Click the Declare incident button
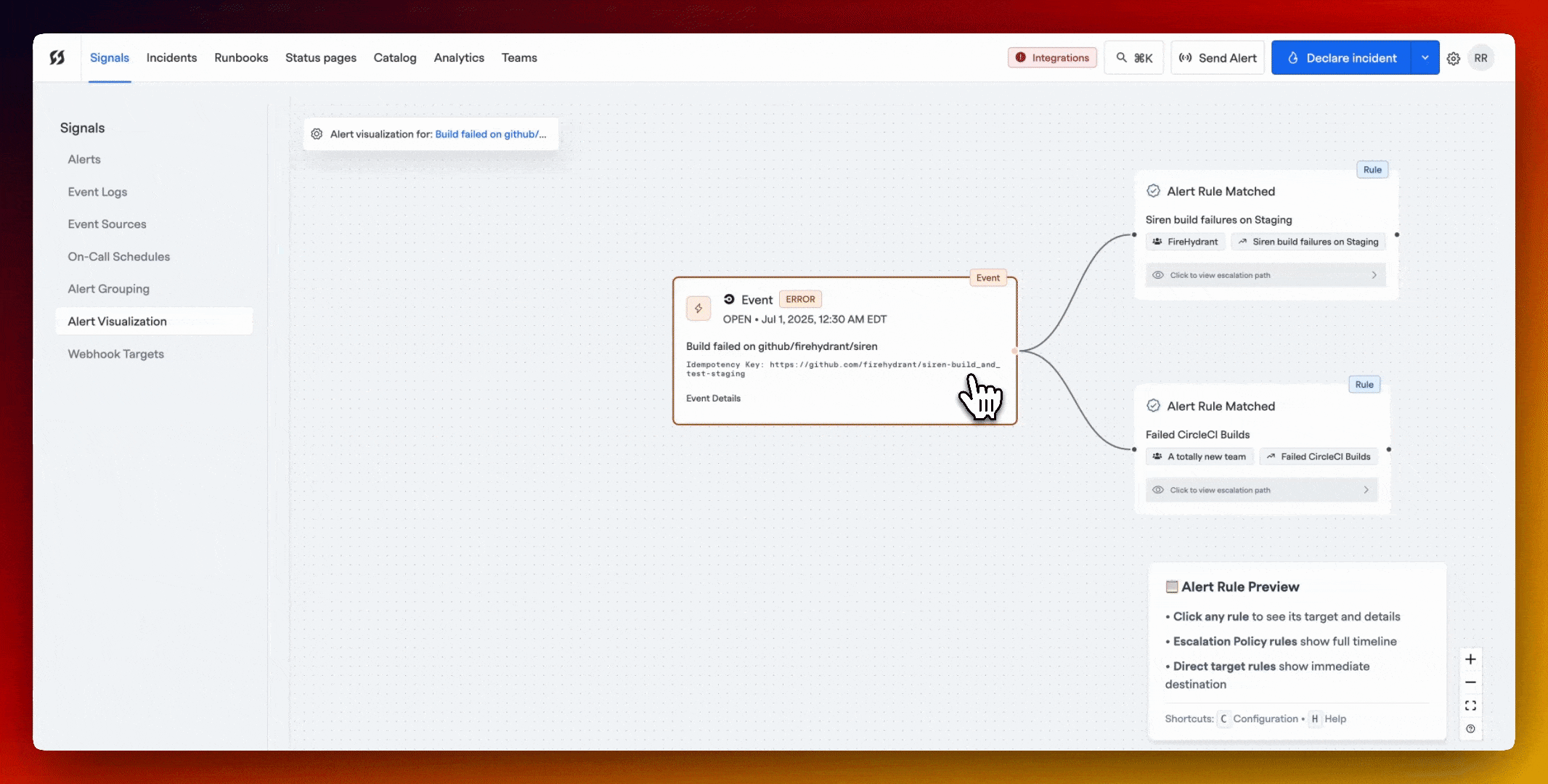 point(1341,58)
